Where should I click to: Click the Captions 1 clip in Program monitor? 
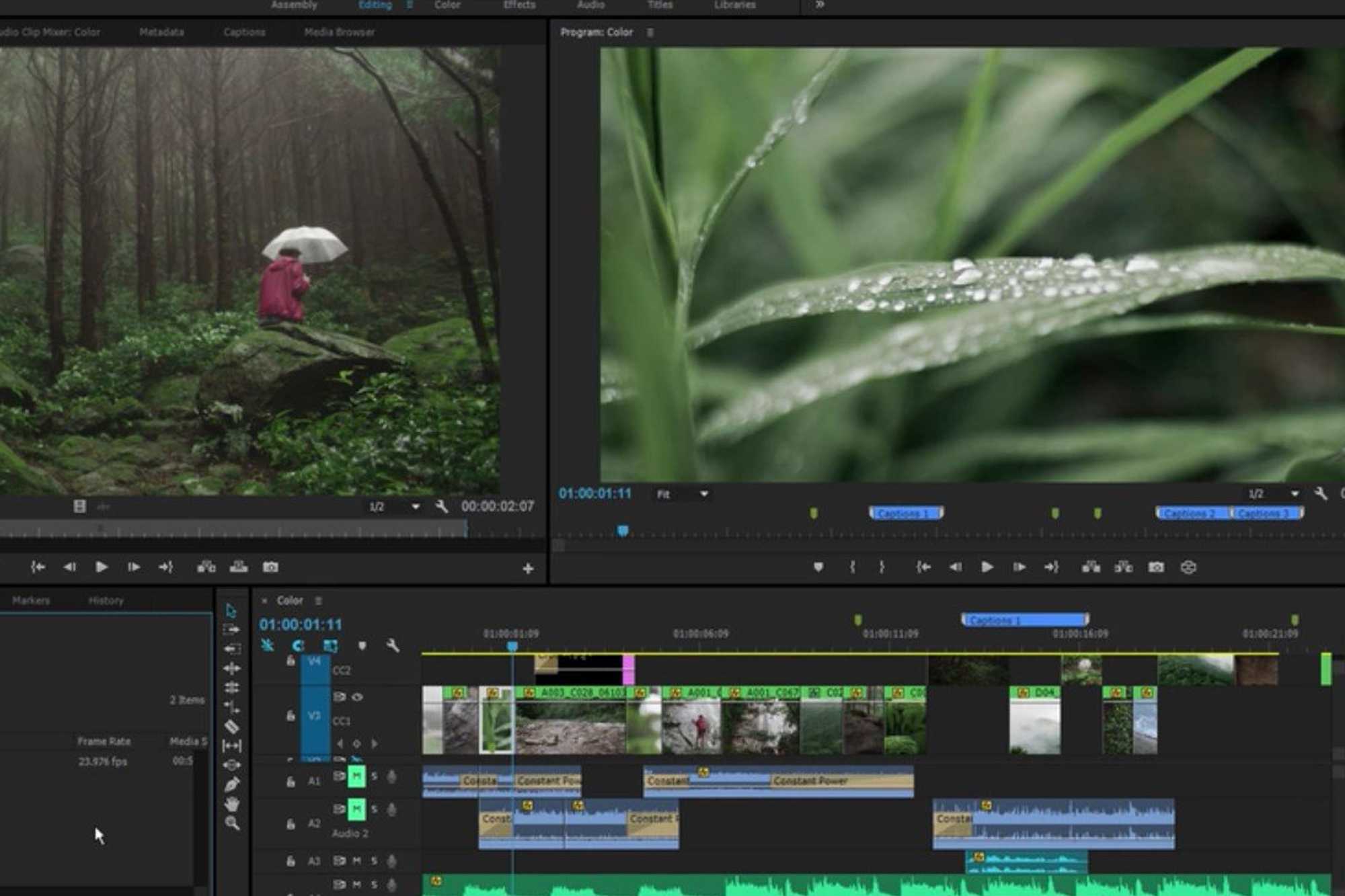point(907,514)
